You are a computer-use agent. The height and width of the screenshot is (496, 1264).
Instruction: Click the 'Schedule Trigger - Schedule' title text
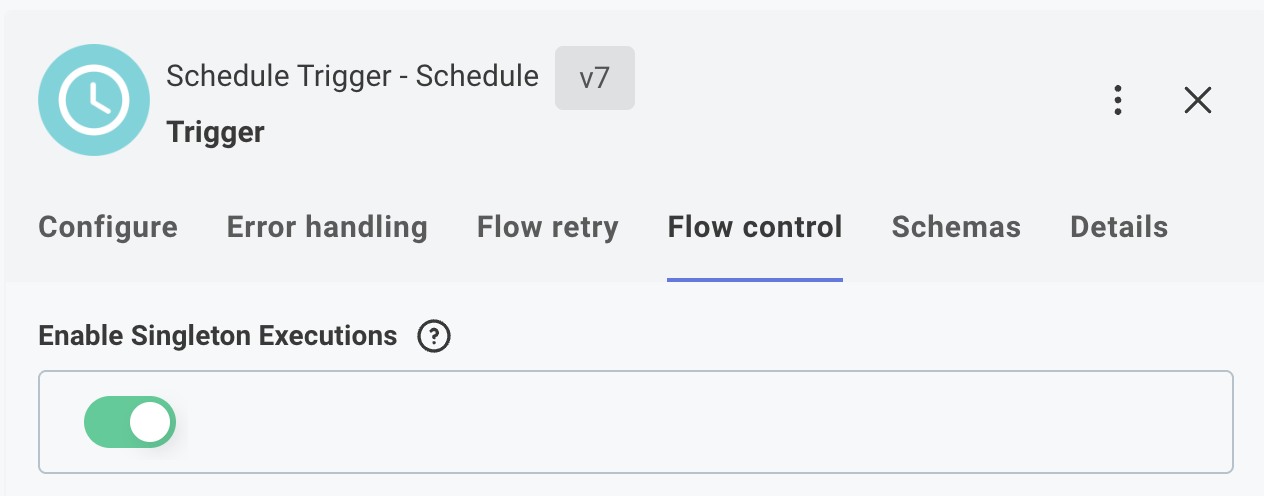(x=352, y=76)
